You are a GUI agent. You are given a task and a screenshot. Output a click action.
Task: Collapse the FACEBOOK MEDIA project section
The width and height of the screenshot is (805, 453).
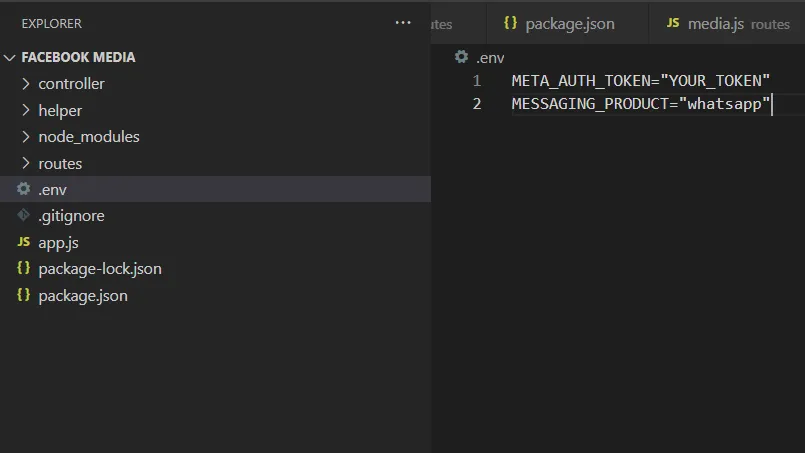click(10, 57)
